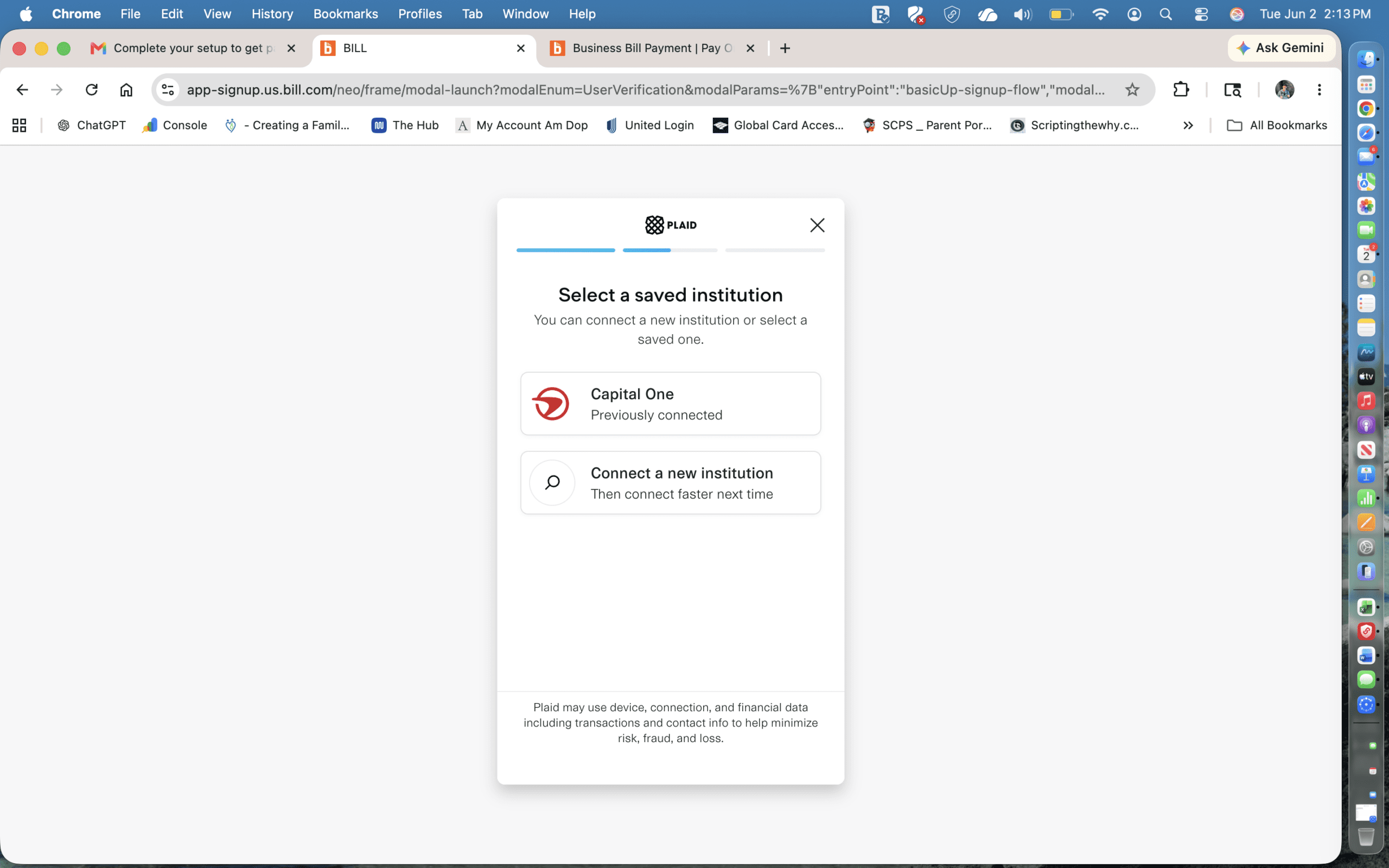This screenshot has width=1389, height=868.
Task: Open Spotlight search in menu bar
Action: [1165, 14]
